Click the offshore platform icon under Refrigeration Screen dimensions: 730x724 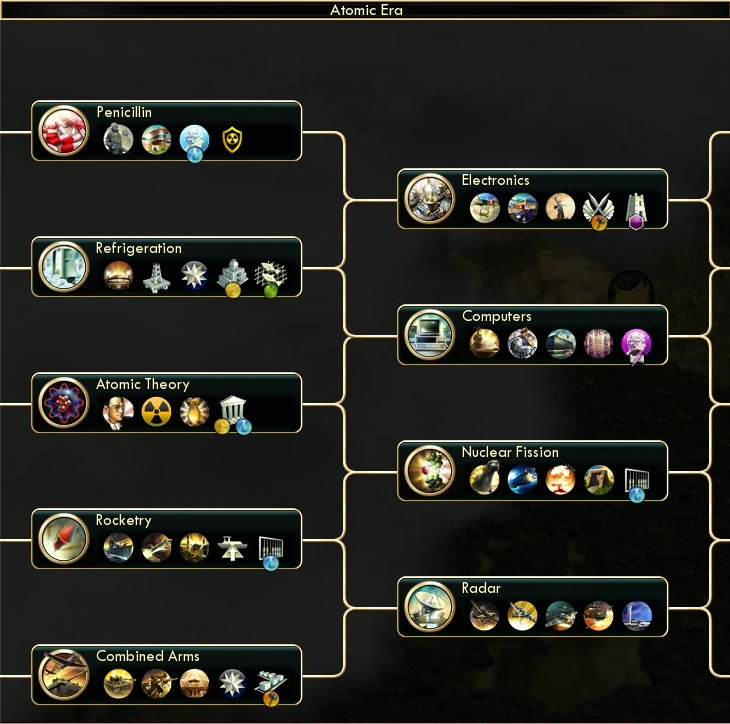click(156, 277)
